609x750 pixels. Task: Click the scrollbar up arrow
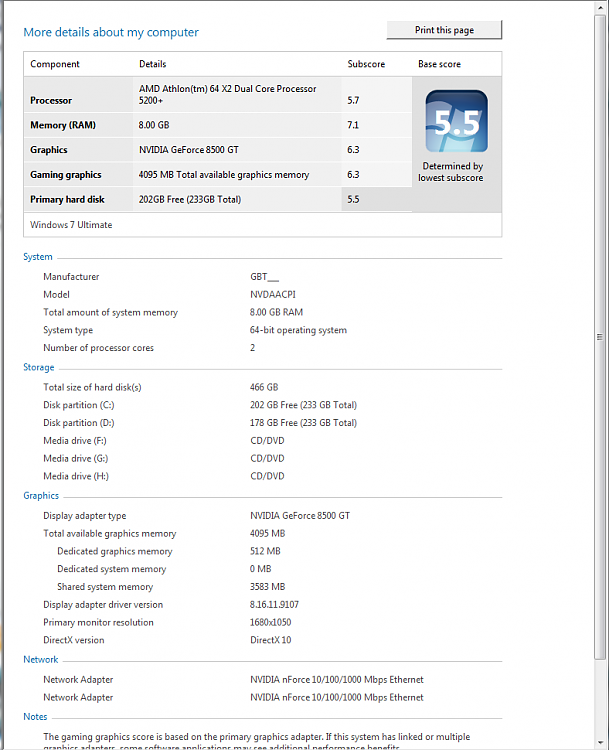coord(600,8)
